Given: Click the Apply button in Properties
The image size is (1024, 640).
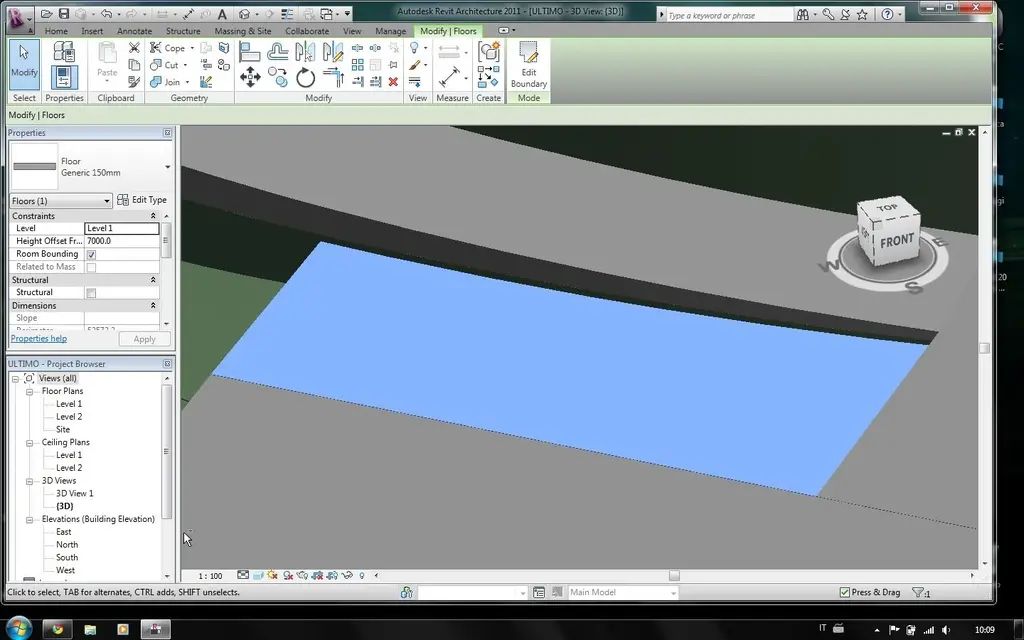Looking at the screenshot, I should 144,339.
